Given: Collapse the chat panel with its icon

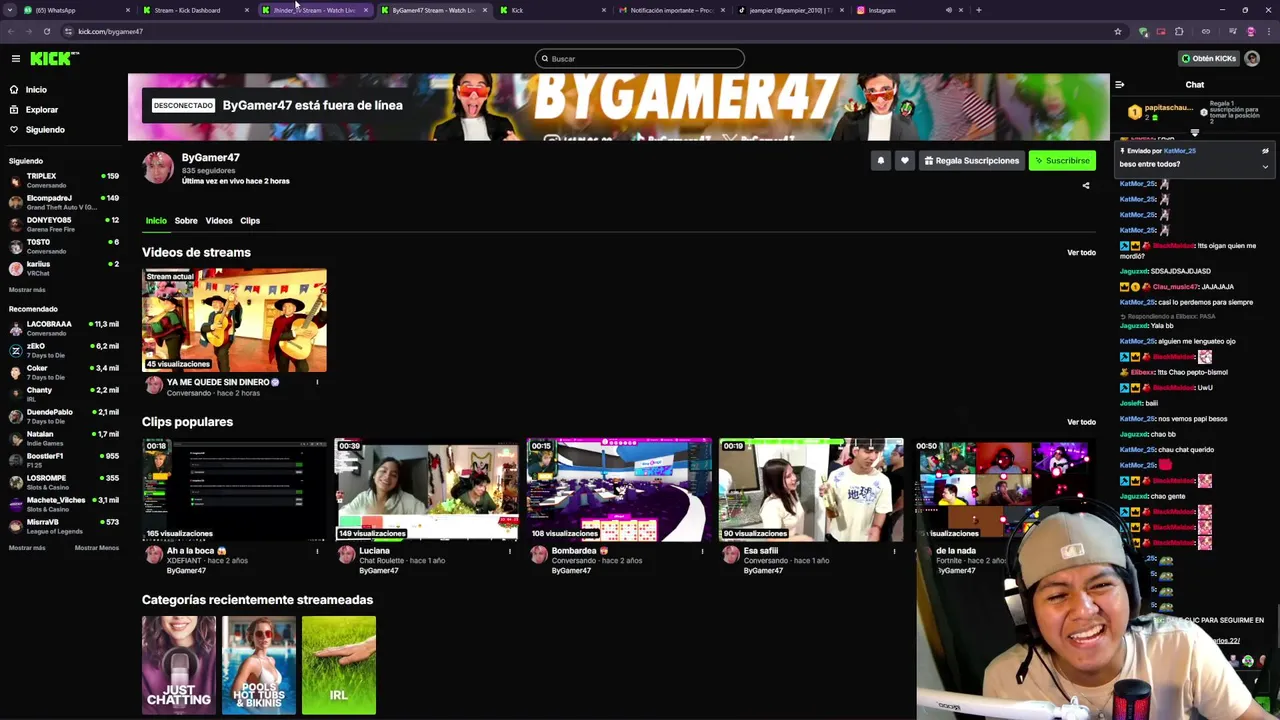Looking at the screenshot, I should click(x=1120, y=85).
